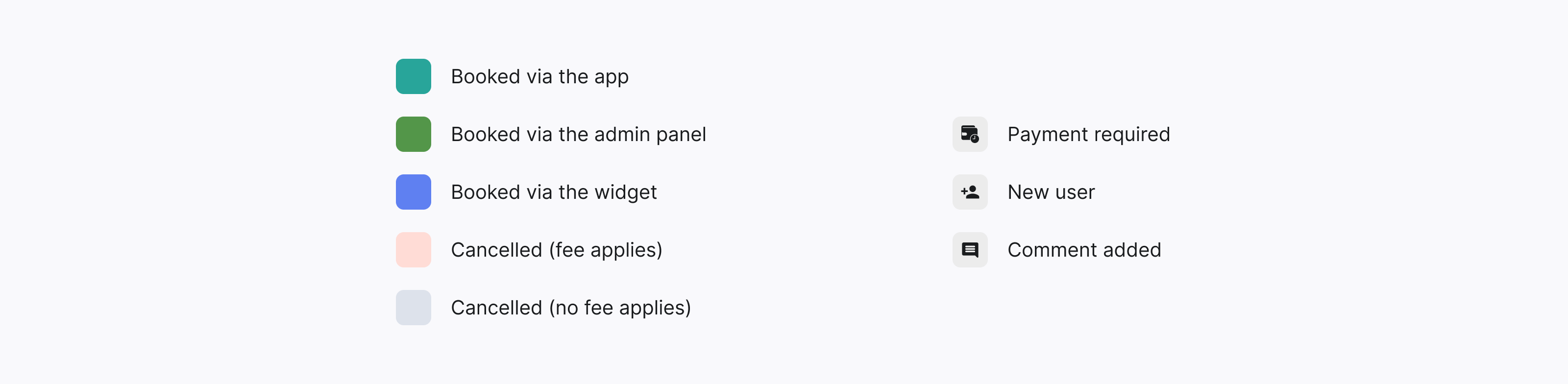Viewport: 1568px width, 384px height.
Task: Select the 'Booked via the widget' text
Action: click(554, 192)
